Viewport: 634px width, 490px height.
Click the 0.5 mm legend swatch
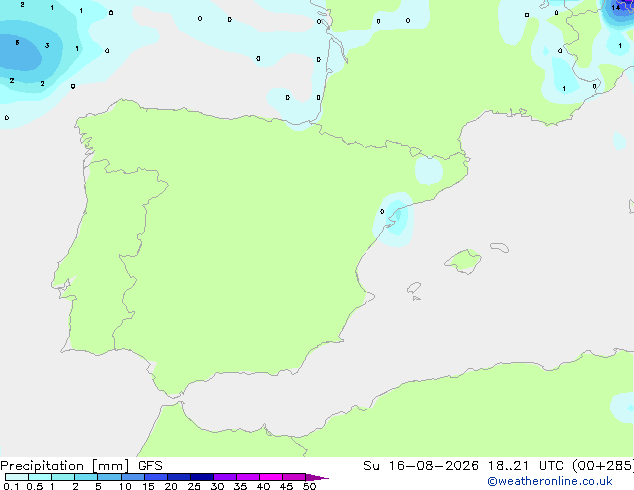[40, 477]
